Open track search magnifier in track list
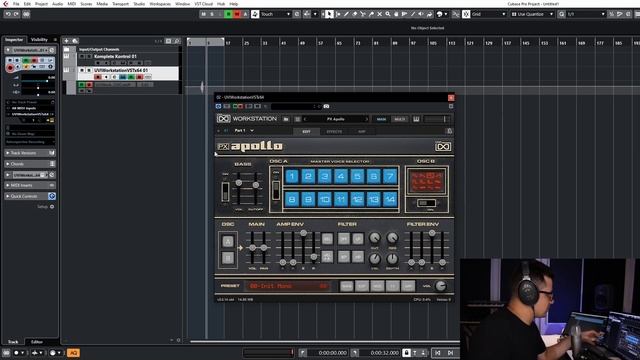The height and width of the screenshot is (360, 640). (x=177, y=41)
